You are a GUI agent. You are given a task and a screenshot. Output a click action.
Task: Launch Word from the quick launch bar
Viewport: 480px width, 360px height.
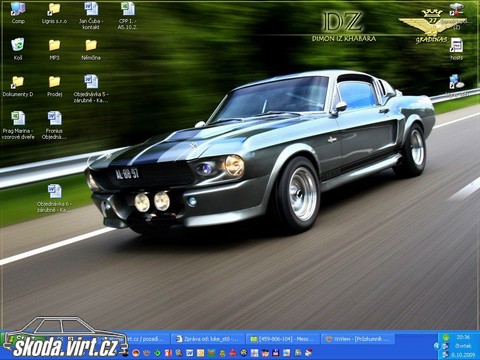pos(189,353)
